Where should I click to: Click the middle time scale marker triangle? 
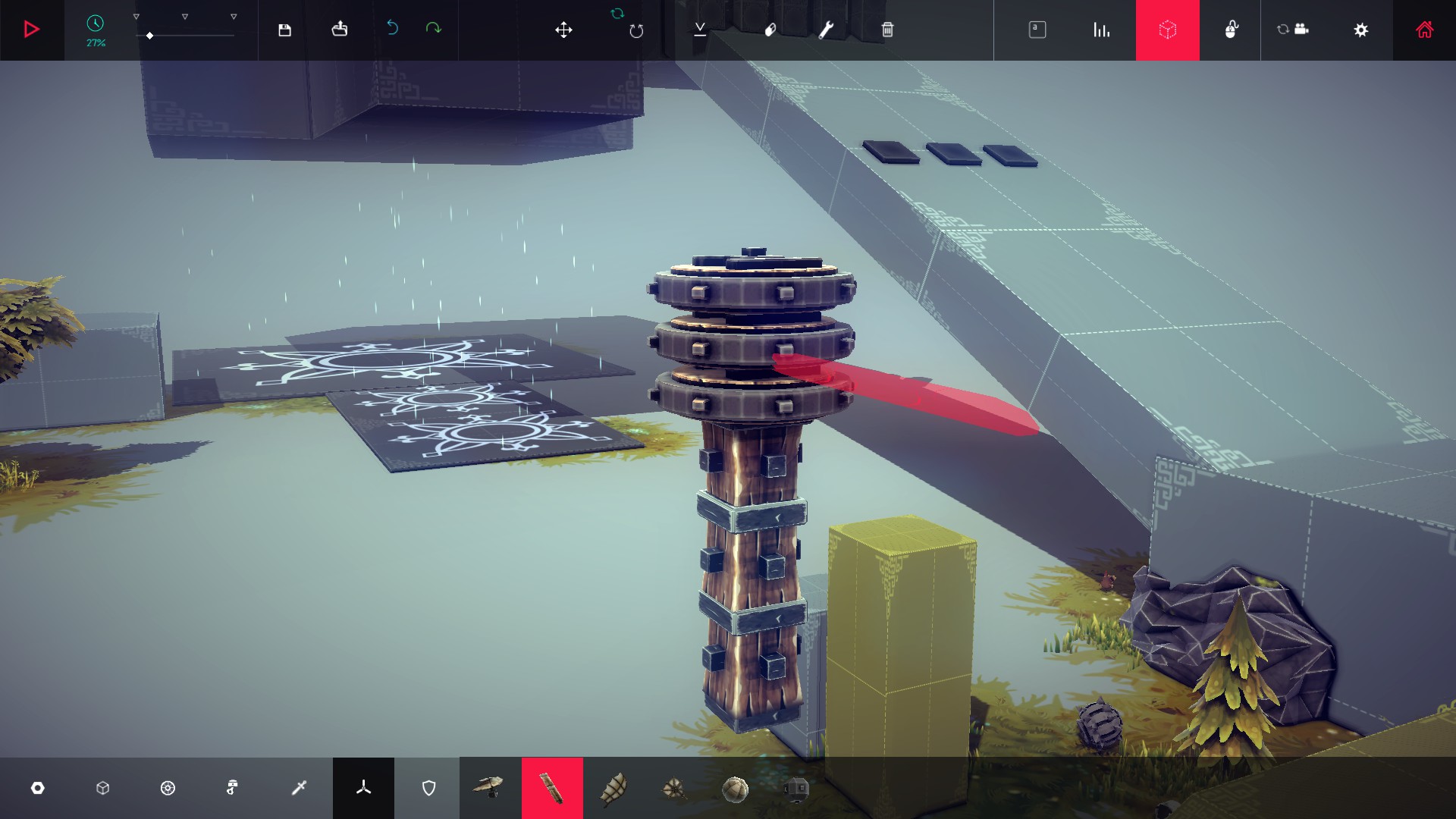click(x=184, y=17)
